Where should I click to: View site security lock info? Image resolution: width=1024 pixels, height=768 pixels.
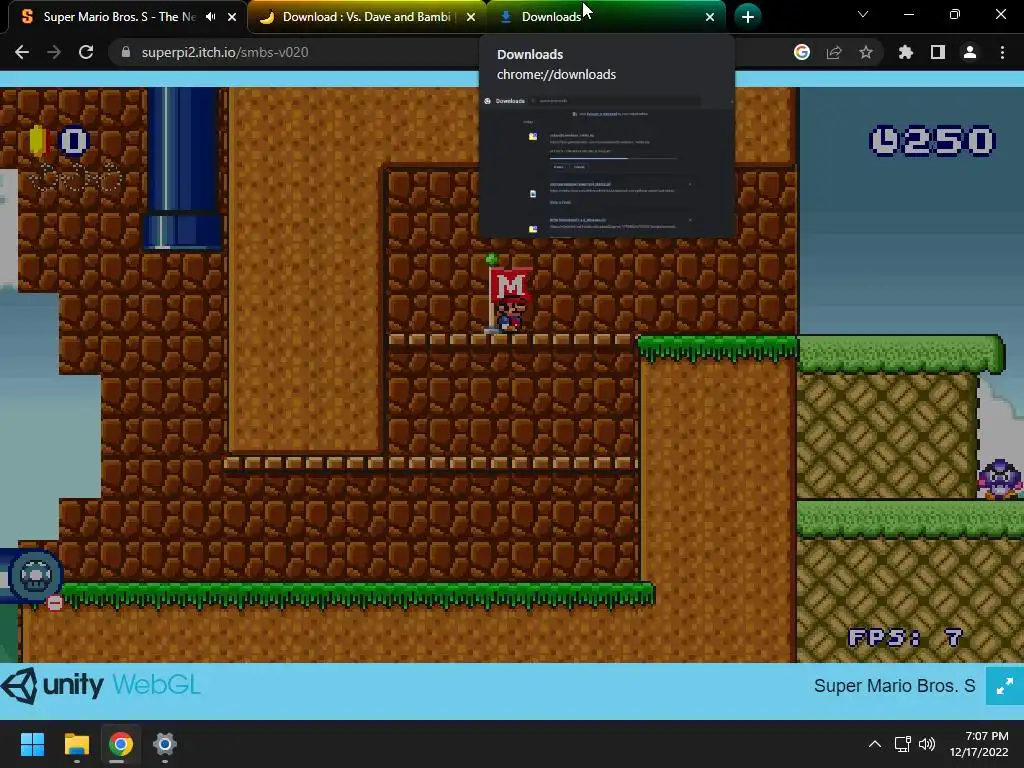pyautogui.click(x=126, y=52)
